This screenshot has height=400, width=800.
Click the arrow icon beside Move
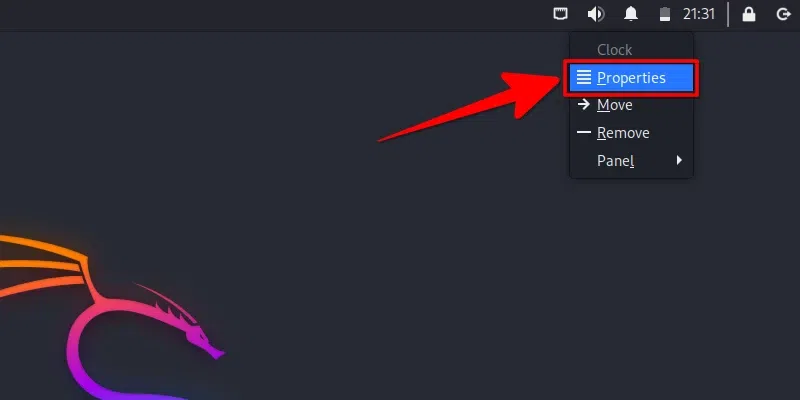(584, 105)
